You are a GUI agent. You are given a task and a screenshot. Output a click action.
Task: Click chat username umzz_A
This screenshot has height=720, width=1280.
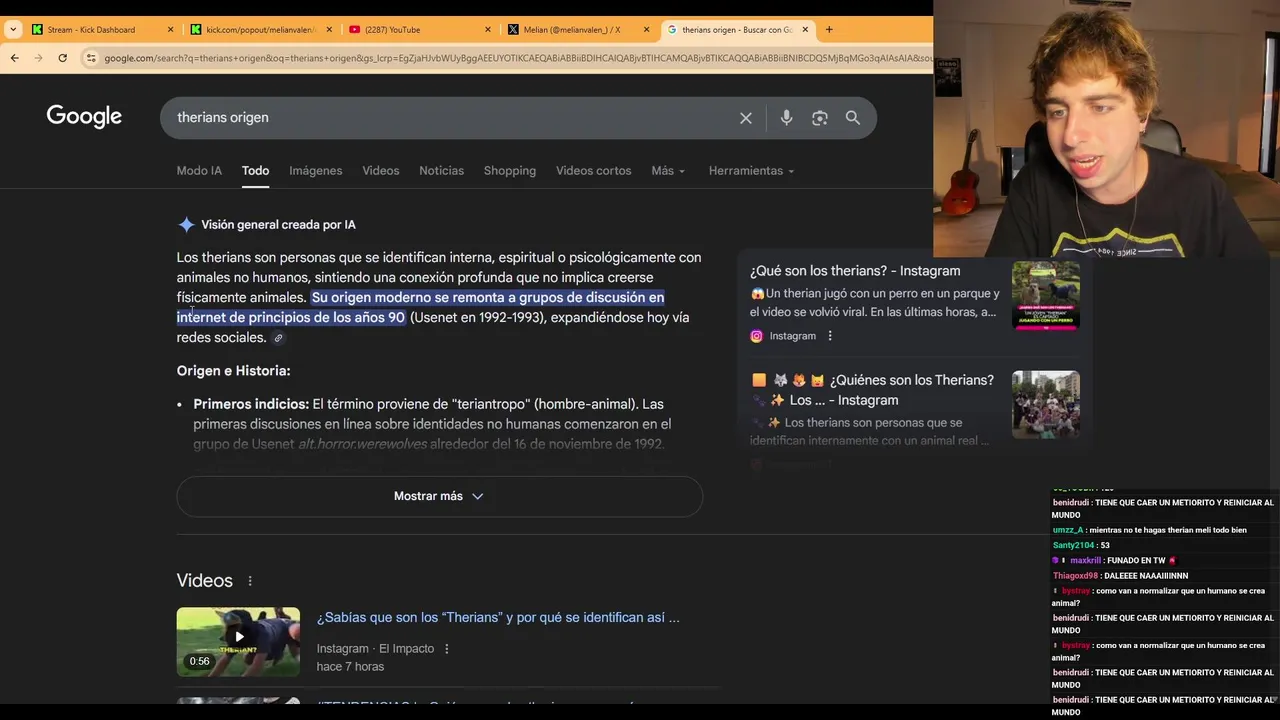1068,530
